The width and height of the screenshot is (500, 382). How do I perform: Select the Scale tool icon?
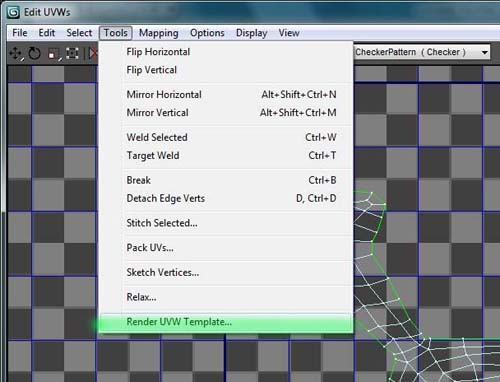click(53, 54)
